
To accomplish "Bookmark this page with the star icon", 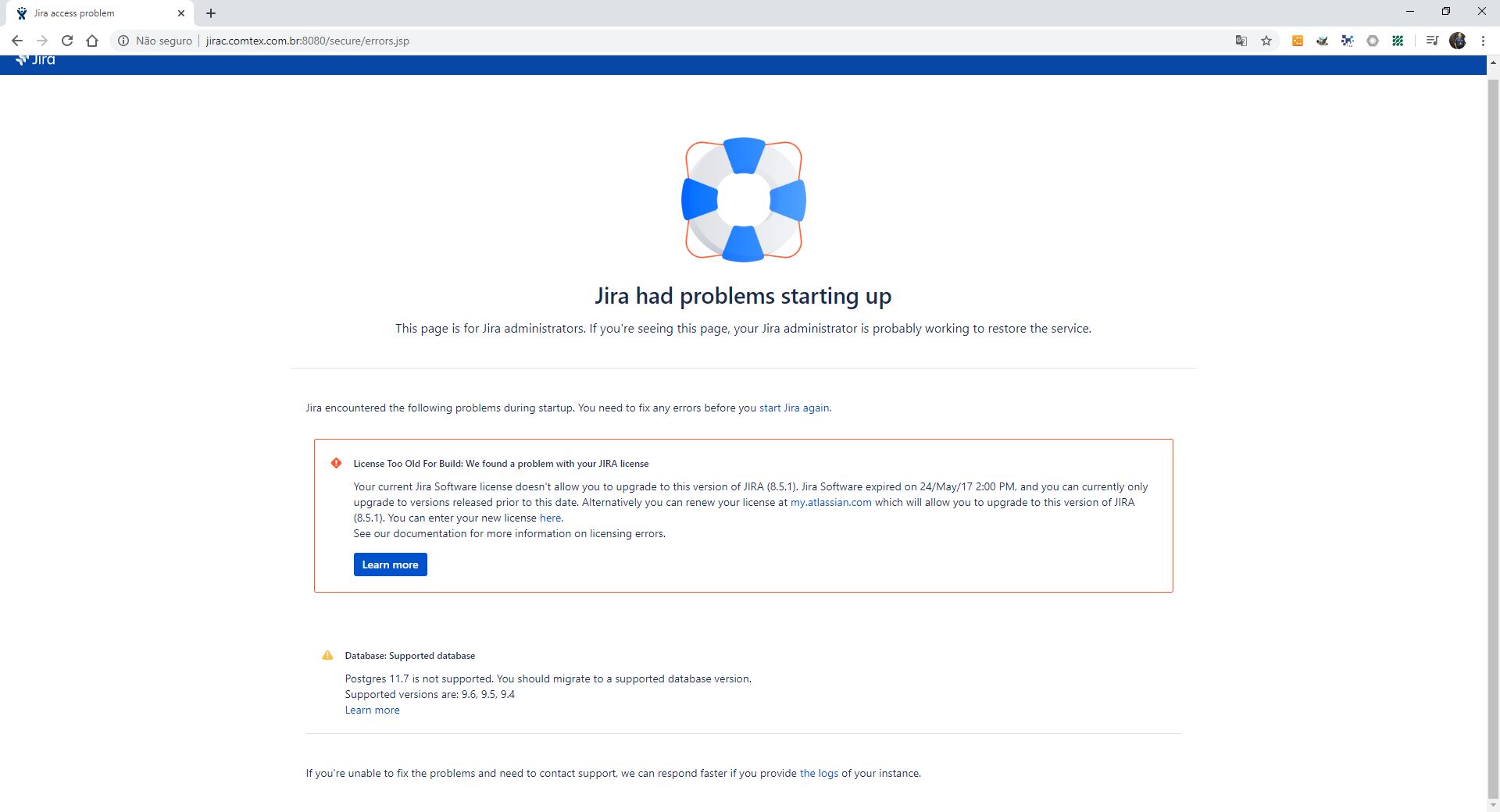I will pos(1266,41).
